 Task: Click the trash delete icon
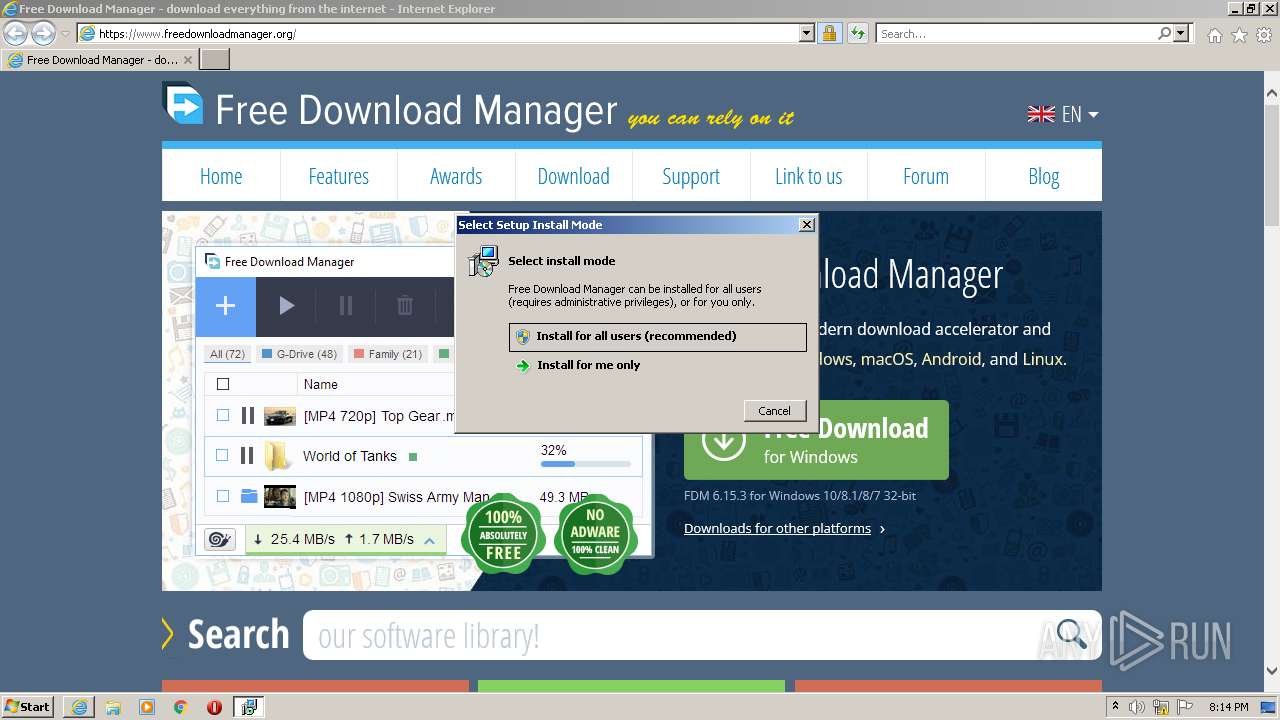(x=404, y=306)
